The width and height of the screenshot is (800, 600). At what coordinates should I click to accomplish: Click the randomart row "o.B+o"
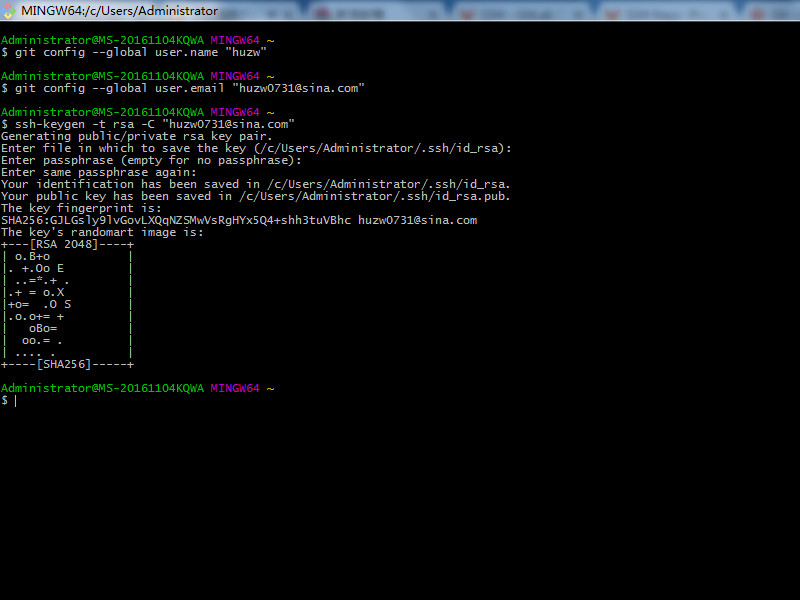click(32, 257)
